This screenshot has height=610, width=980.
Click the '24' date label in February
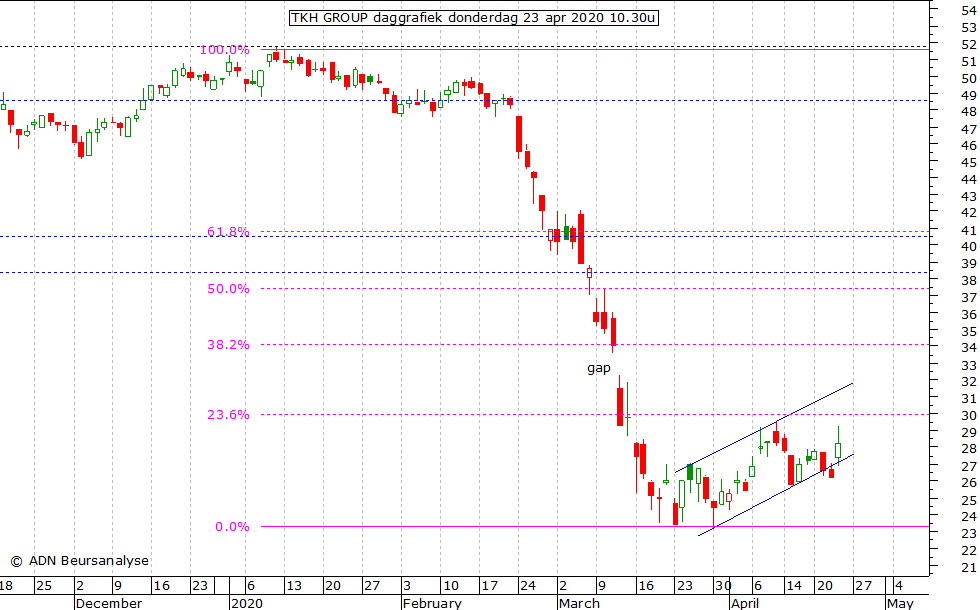(x=528, y=586)
